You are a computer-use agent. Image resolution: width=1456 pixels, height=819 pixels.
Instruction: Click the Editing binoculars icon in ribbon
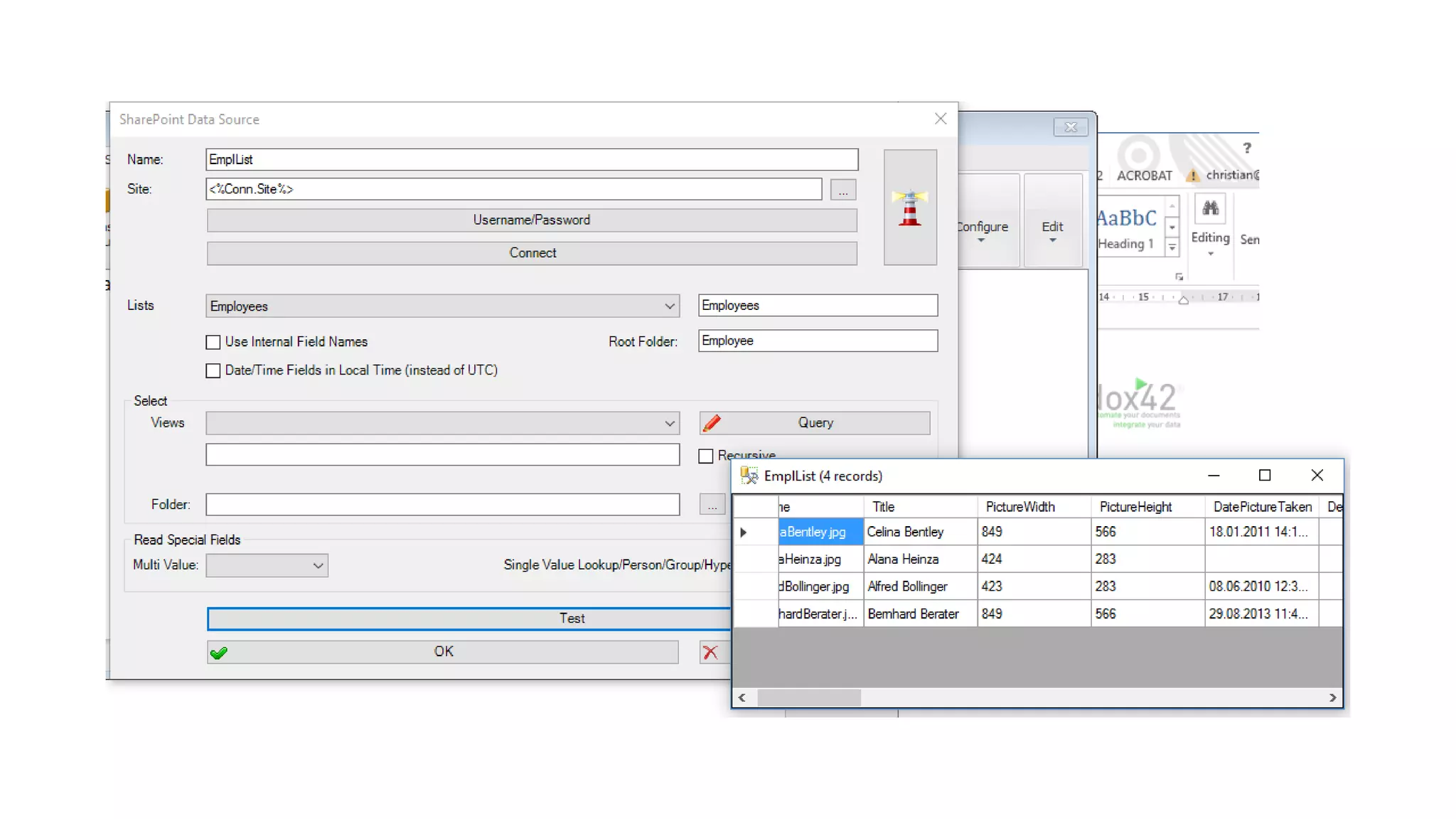coord(1210,208)
